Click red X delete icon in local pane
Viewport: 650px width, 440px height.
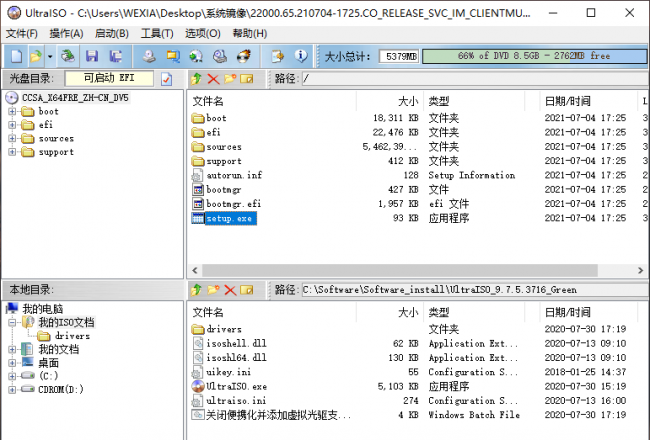pos(230,289)
